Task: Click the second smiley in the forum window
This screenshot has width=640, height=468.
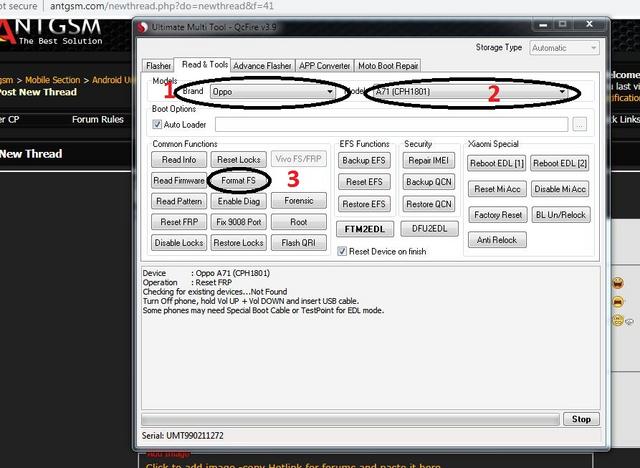Action: [x=618, y=302]
